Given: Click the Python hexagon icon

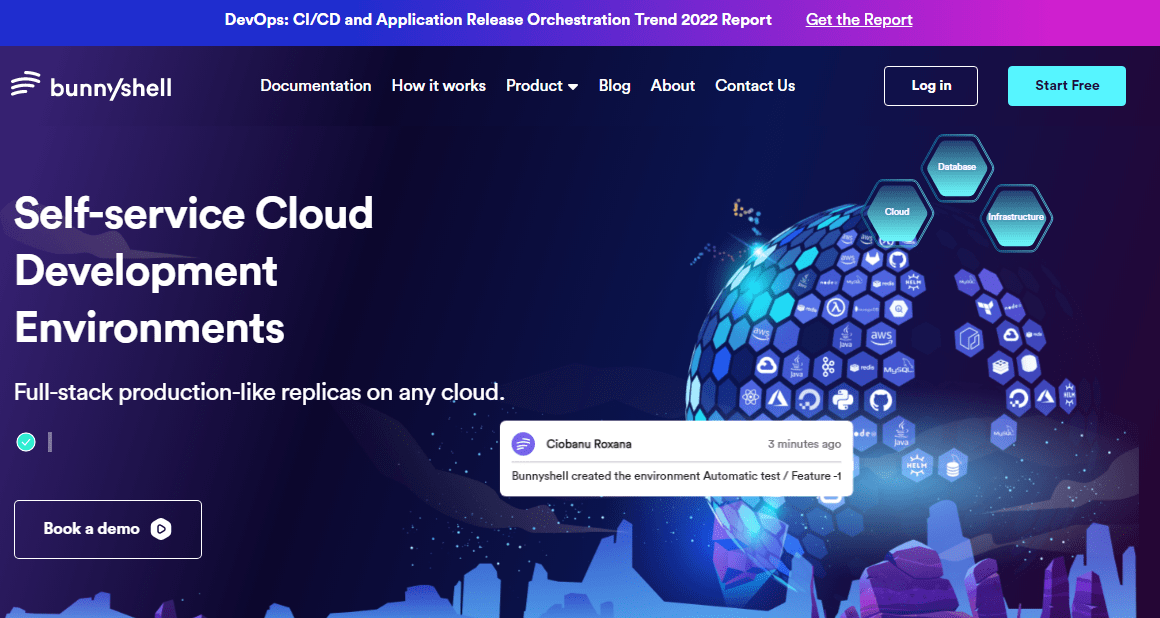Looking at the screenshot, I should 843,400.
